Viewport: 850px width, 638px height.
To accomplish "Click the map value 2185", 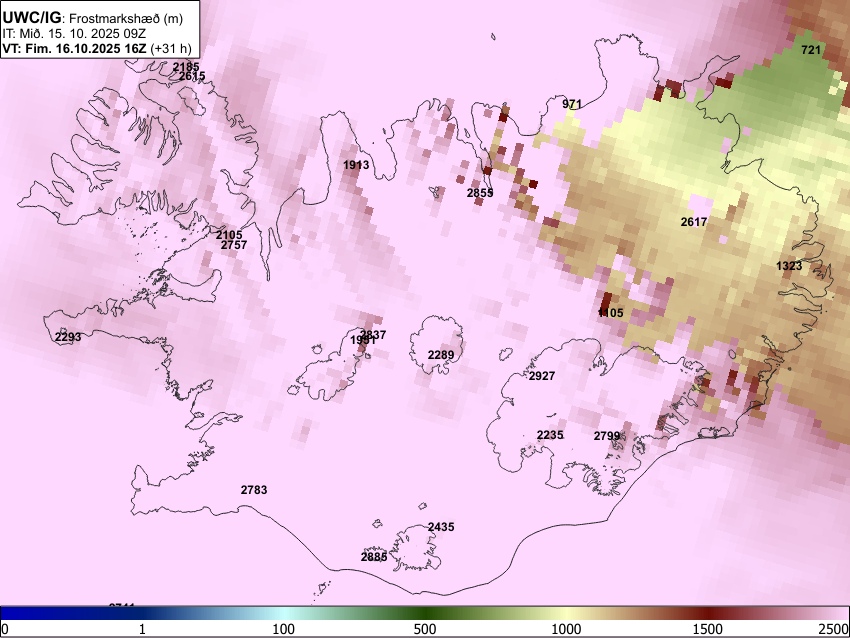I will 186,67.
